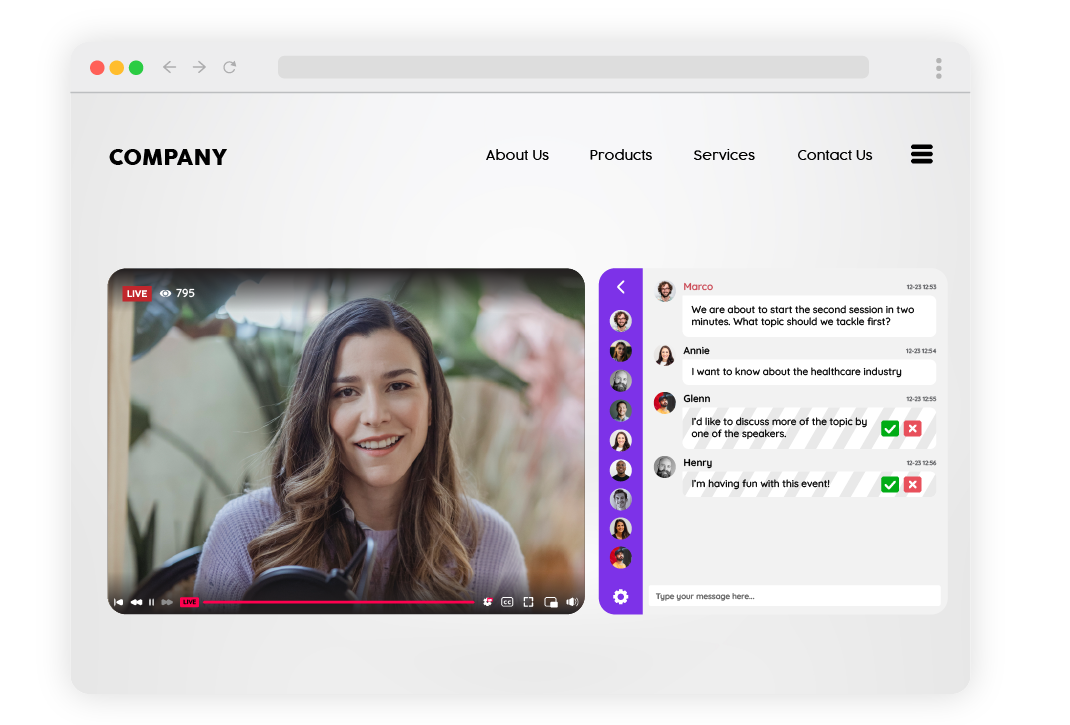The image size is (1070, 725).
Task: Pause the live video stream
Action: pyautogui.click(x=151, y=602)
